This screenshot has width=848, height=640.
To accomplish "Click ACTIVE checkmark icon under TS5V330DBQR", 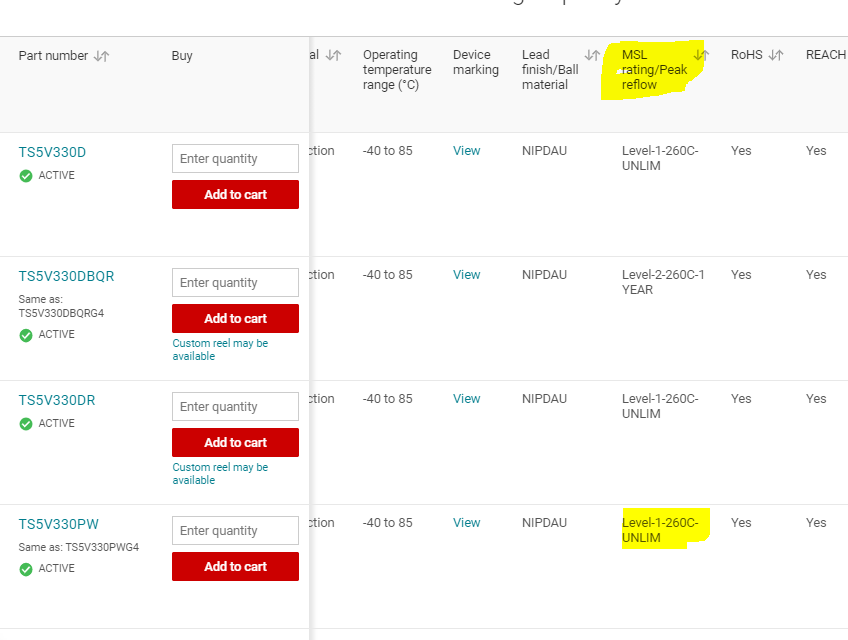I will (26, 335).
